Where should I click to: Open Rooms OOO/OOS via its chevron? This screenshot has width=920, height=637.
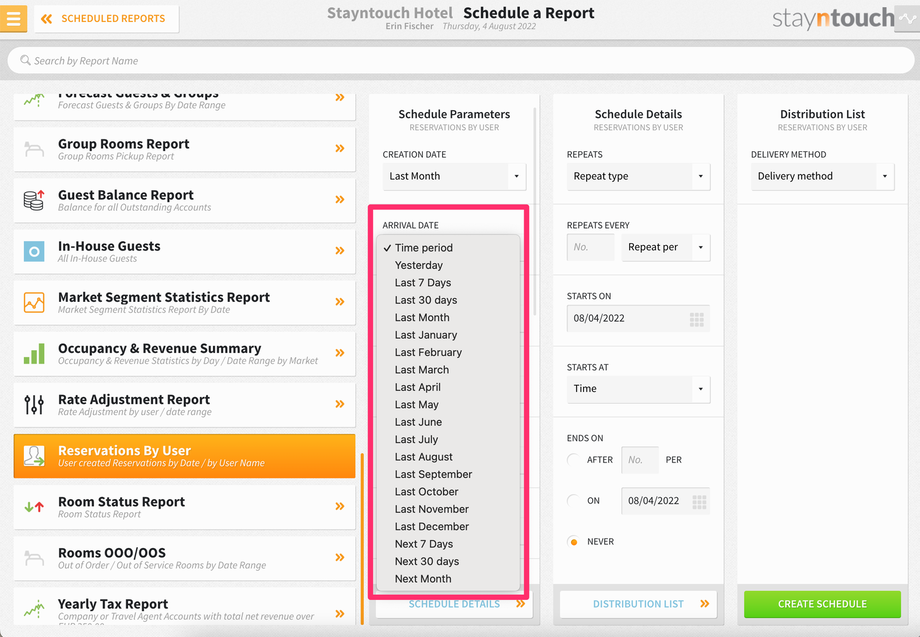(340, 557)
